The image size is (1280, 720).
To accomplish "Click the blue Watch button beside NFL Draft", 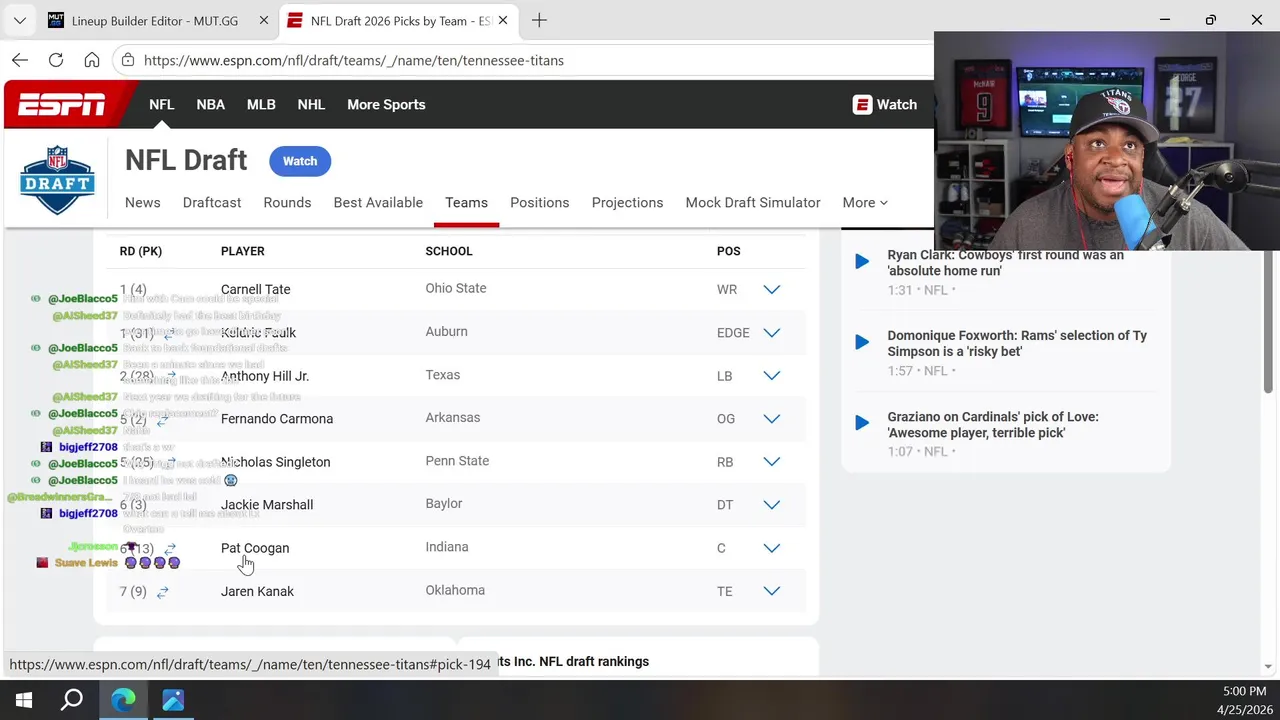I will click(x=300, y=161).
